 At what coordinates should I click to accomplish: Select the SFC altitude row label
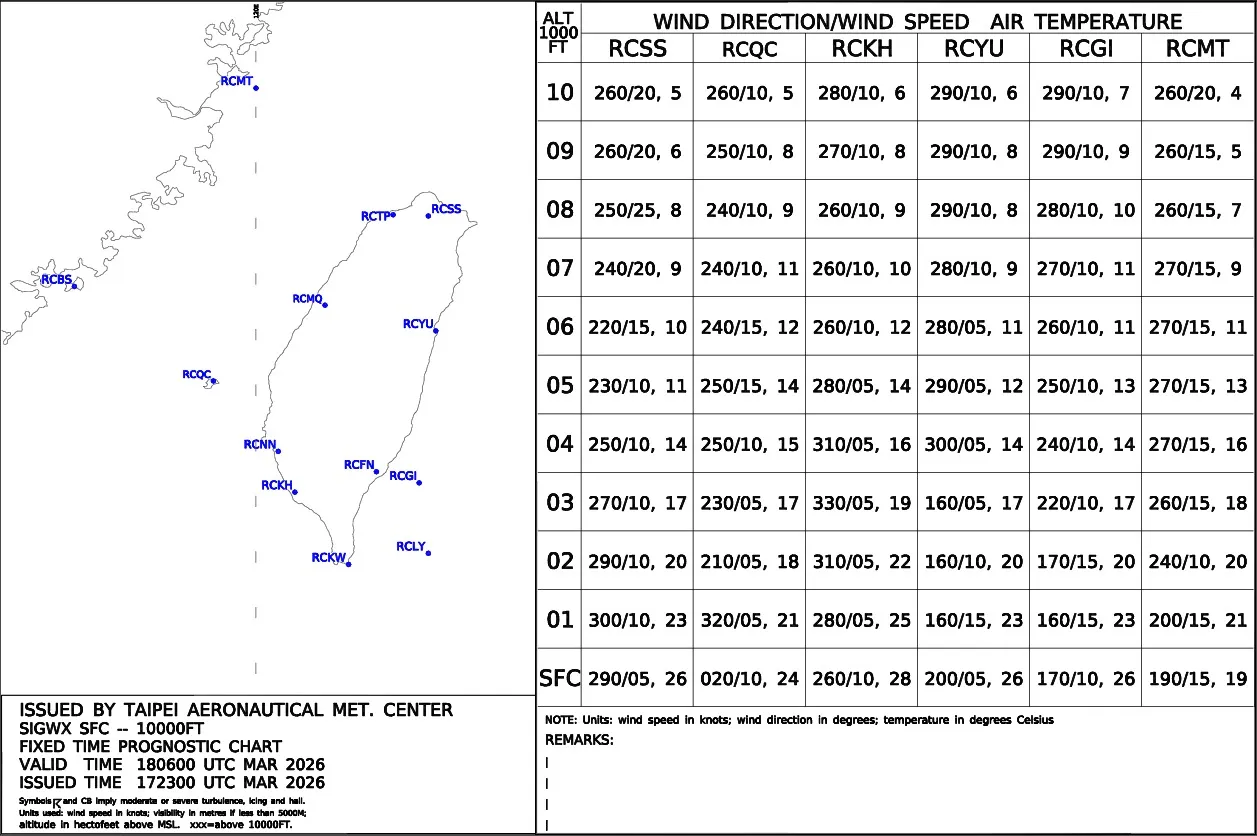tap(559, 679)
